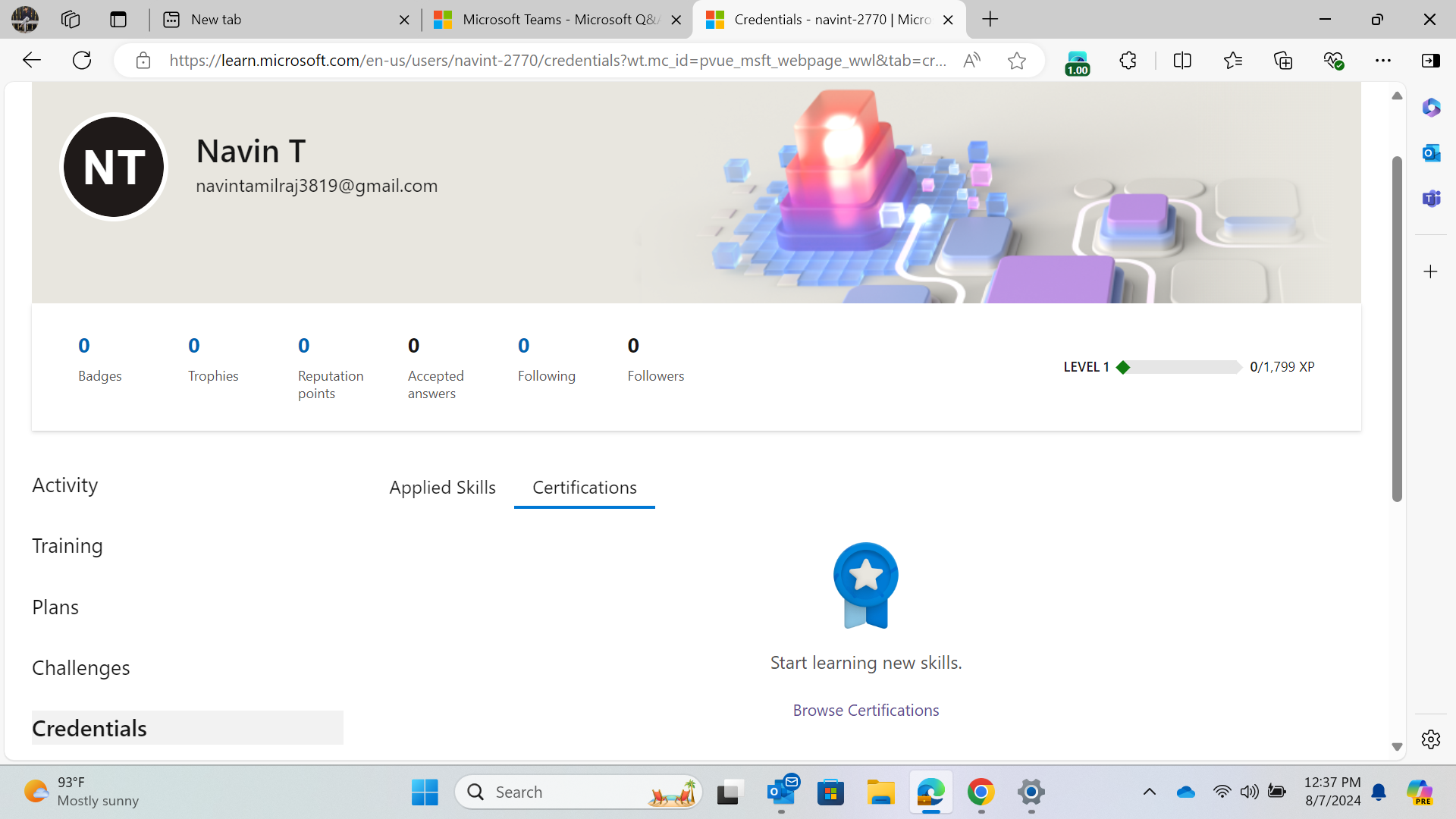Image resolution: width=1456 pixels, height=819 pixels.
Task: Click the browser address bar URL
Action: [x=557, y=61]
